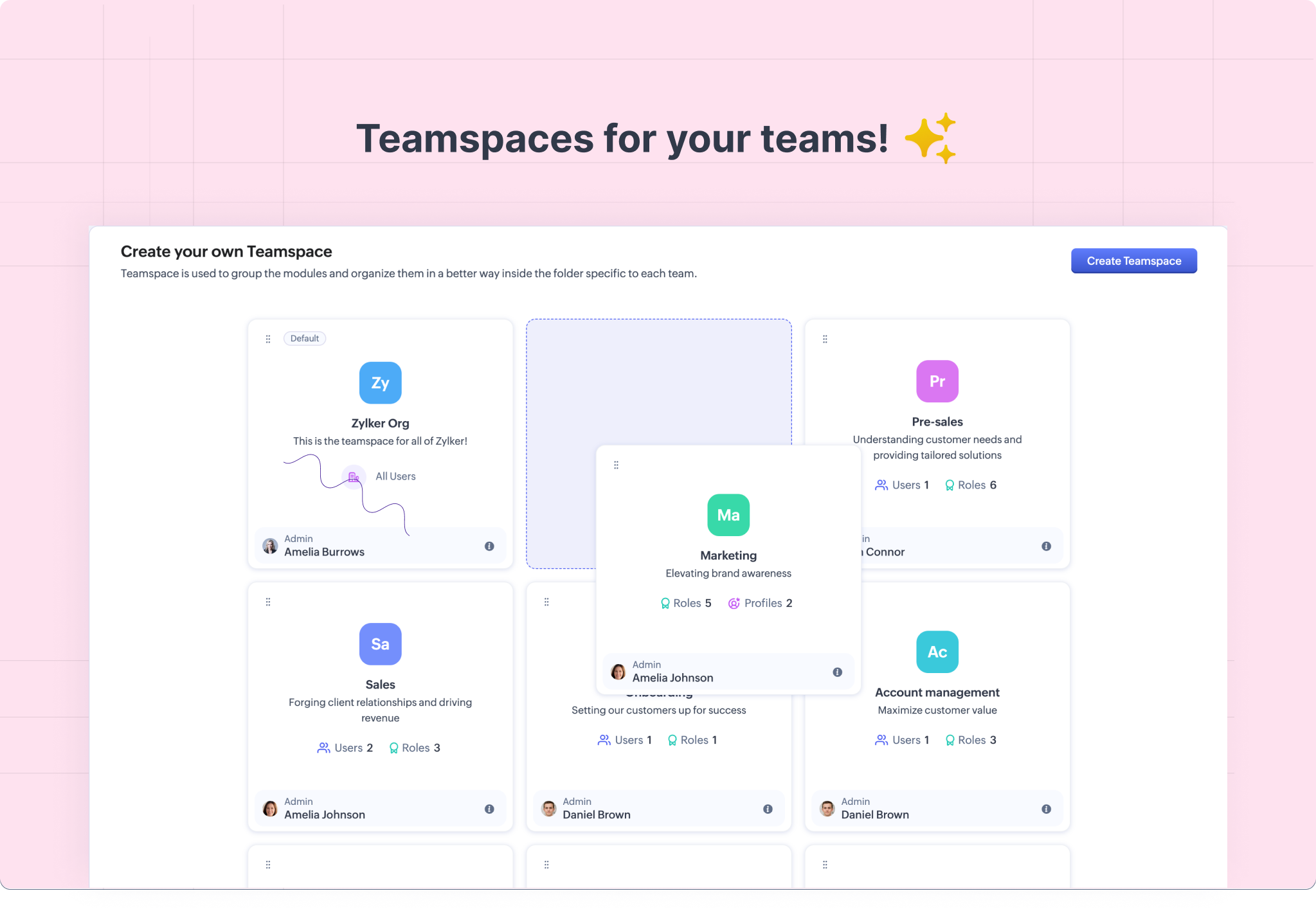
Task: Click info icon on Pre-sales card
Action: click(x=1046, y=546)
